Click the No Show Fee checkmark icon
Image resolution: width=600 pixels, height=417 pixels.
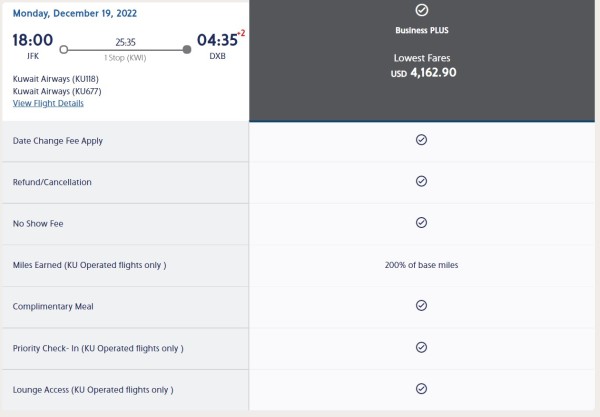click(421, 222)
